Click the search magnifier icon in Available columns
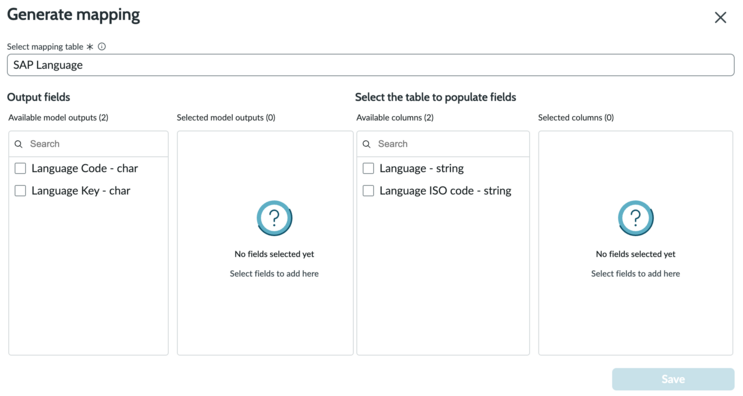Screen dimensions: 743x396 coord(366,144)
